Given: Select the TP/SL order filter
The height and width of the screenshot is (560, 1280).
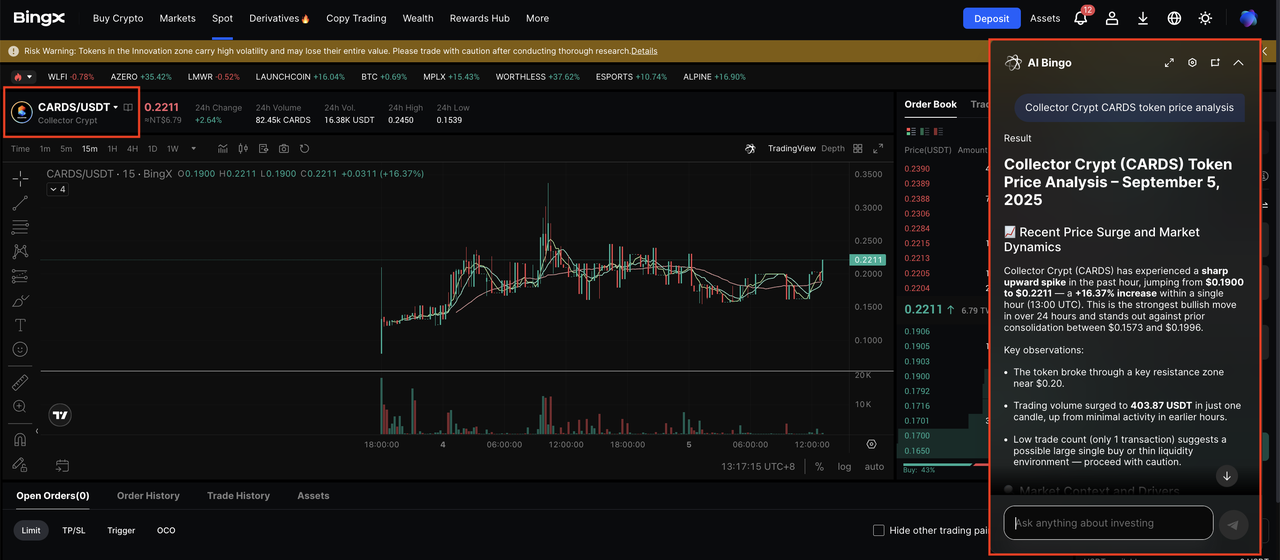Looking at the screenshot, I should pyautogui.click(x=74, y=530).
